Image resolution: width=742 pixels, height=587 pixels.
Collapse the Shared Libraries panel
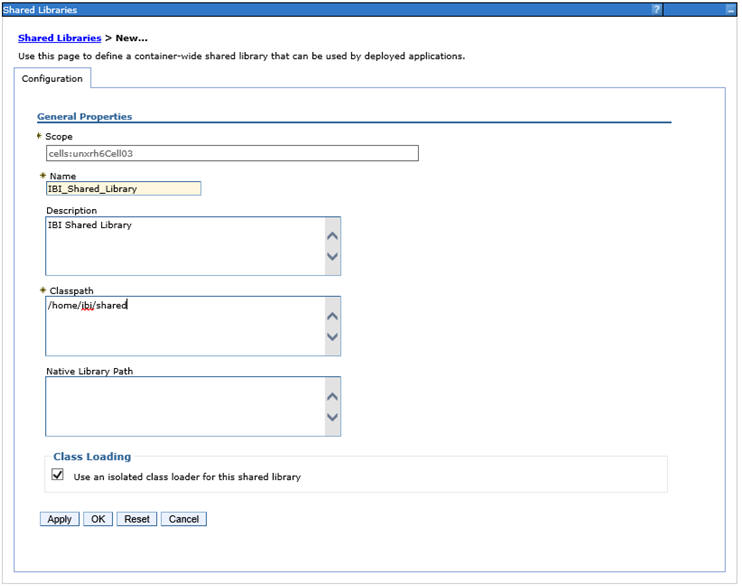pyautogui.click(x=731, y=9)
